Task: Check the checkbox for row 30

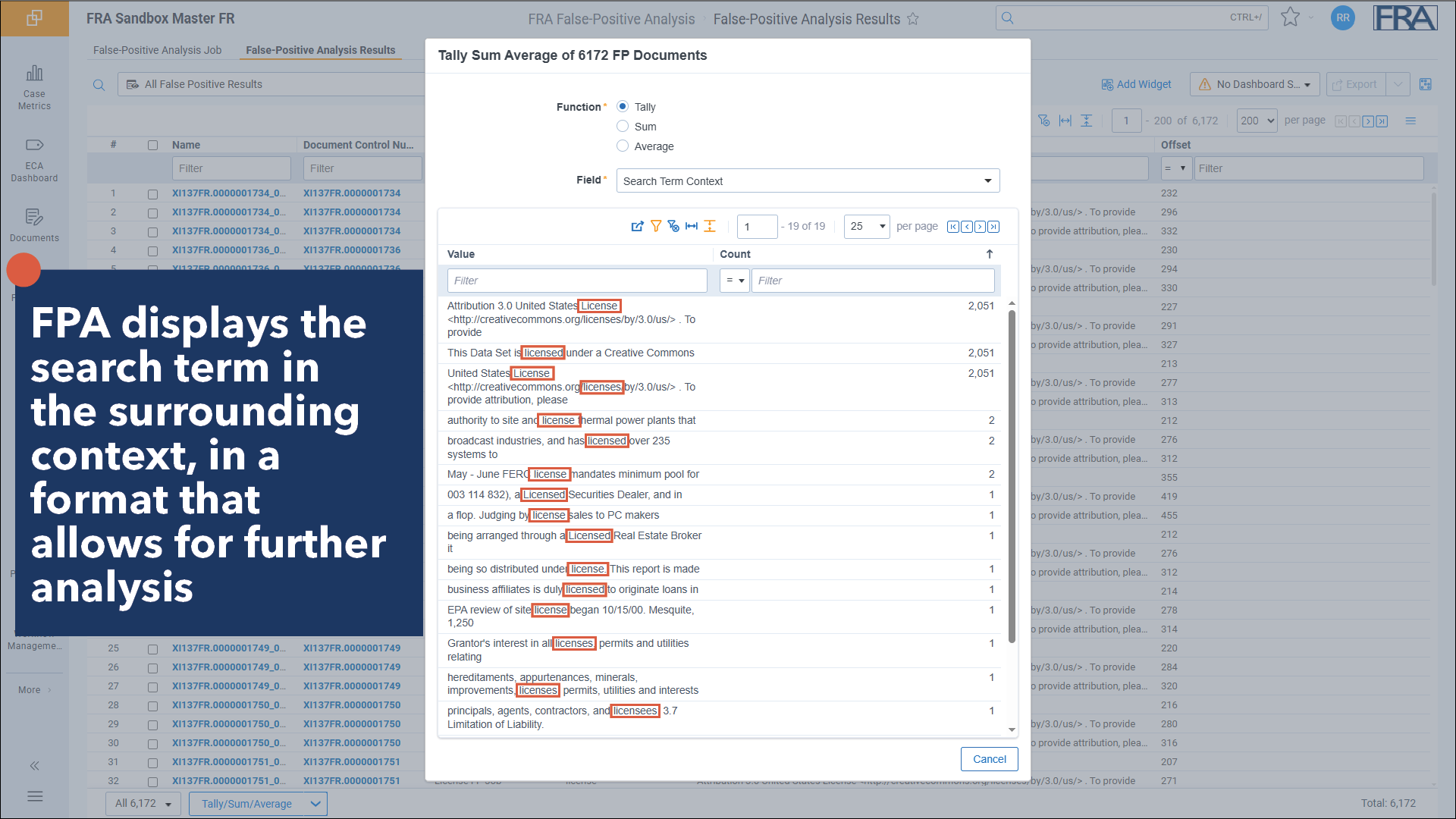Action: click(x=152, y=744)
